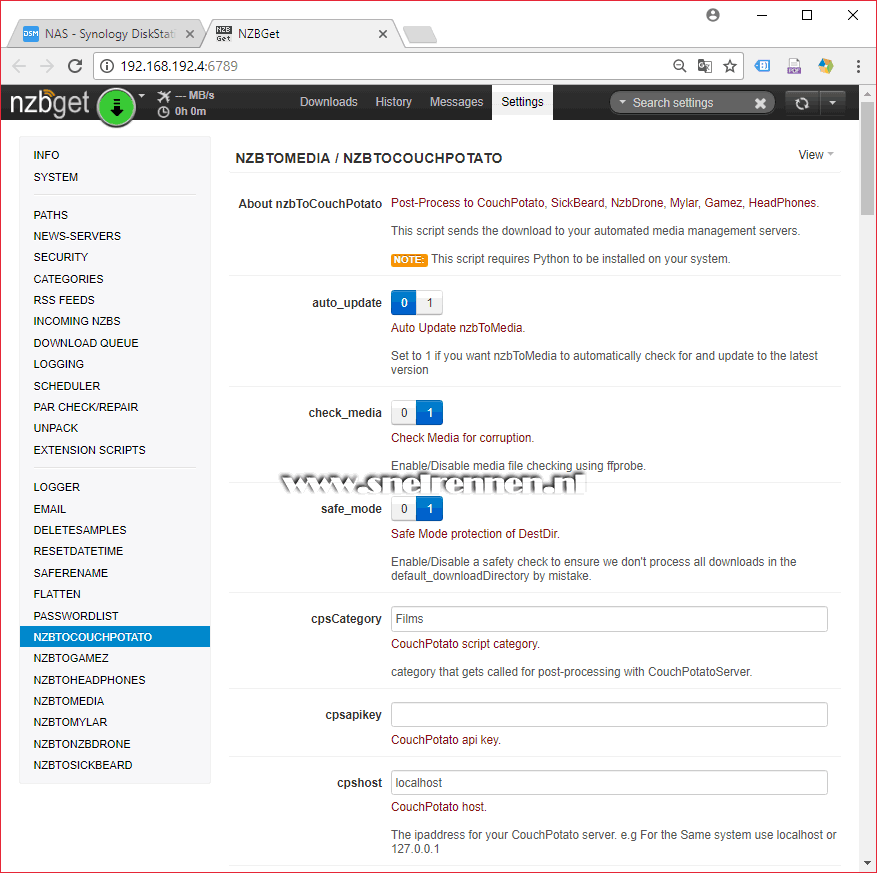Go to DOWNLOAD QUEUE settings

coord(86,343)
